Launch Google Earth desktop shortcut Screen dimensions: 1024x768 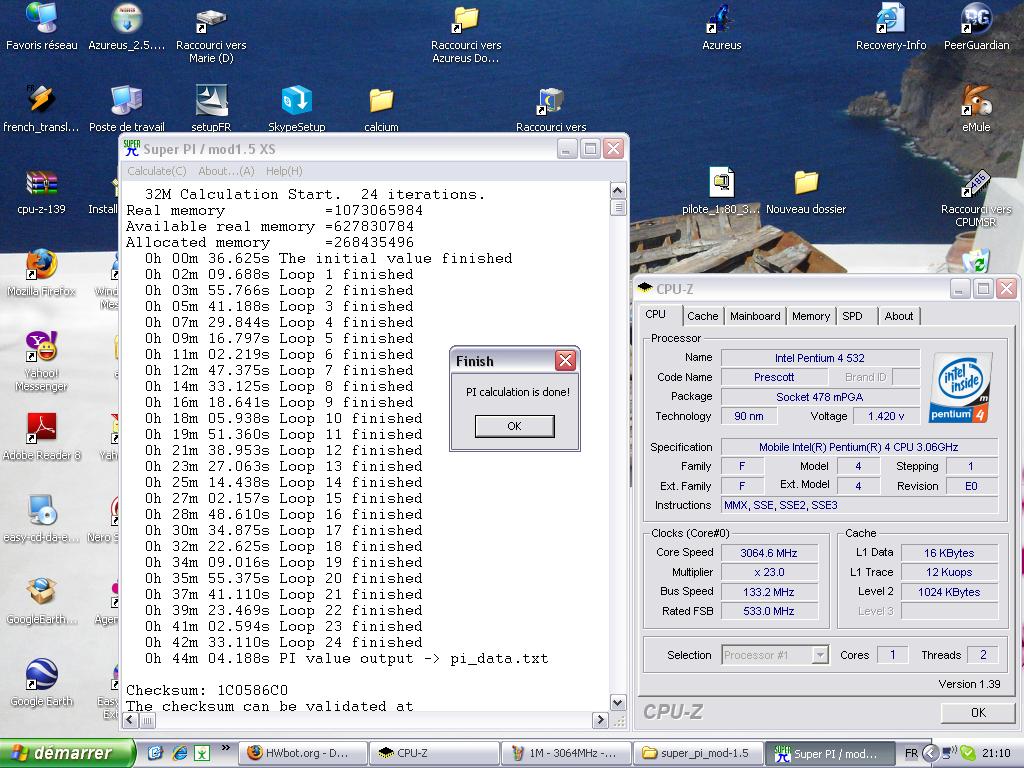41,682
